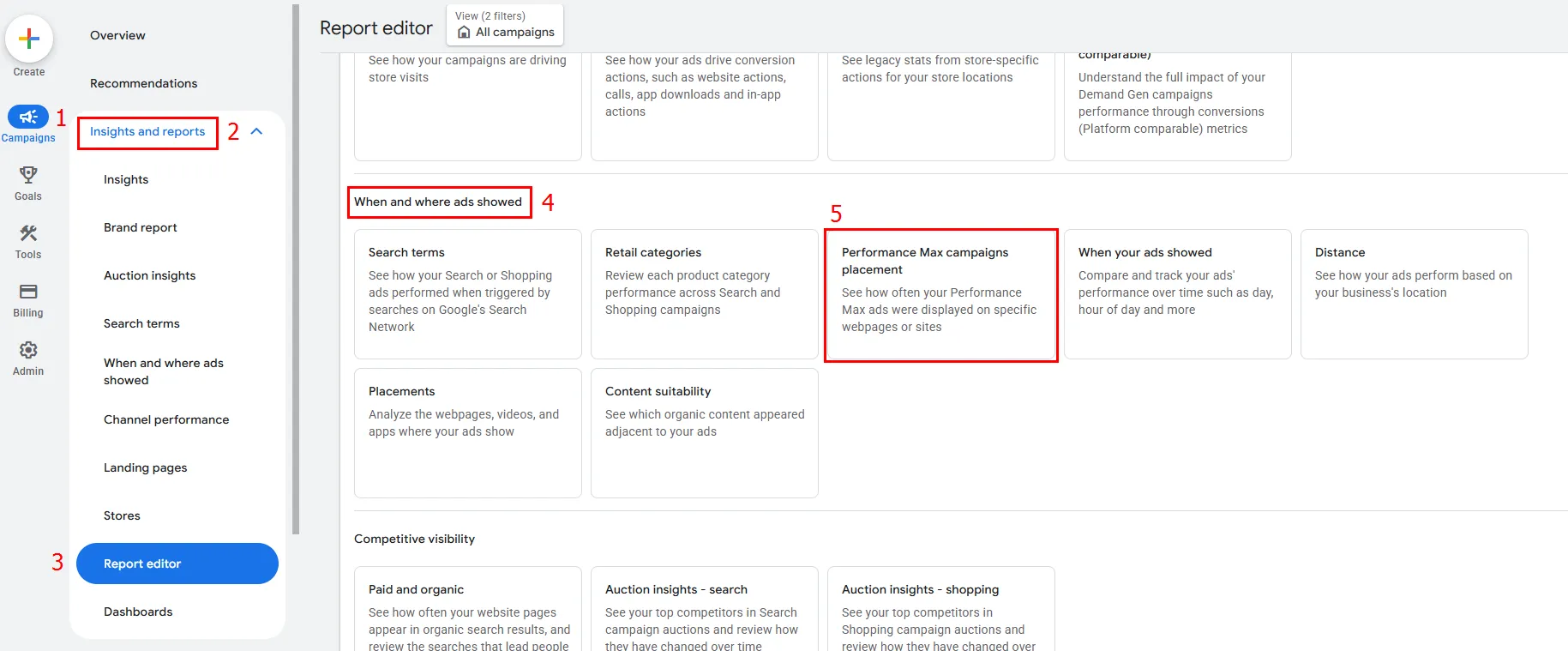This screenshot has height=651, width=1568.
Task: Open the Goals trophy icon
Action: pyautogui.click(x=28, y=175)
